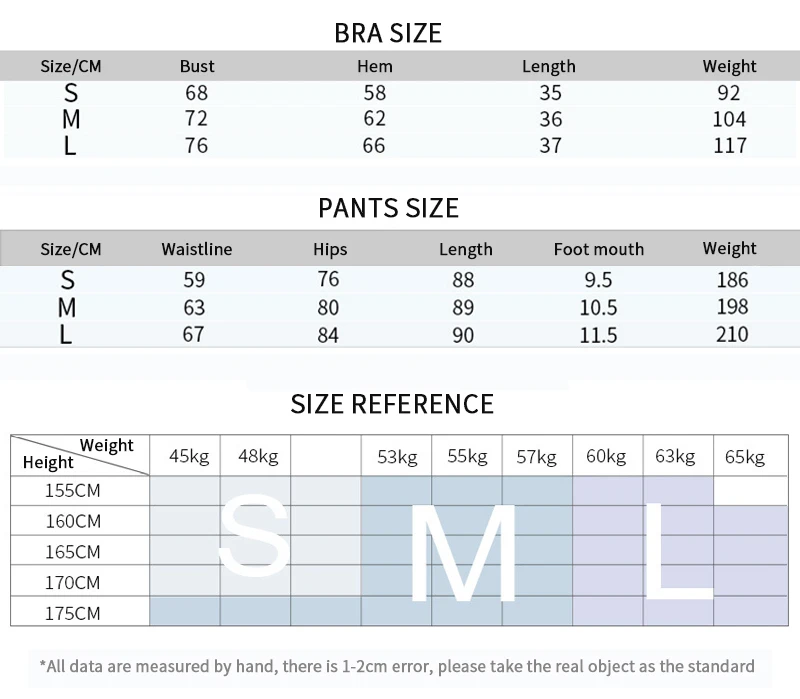
Task: Select the 65kg weight column header
Action: coord(745,456)
